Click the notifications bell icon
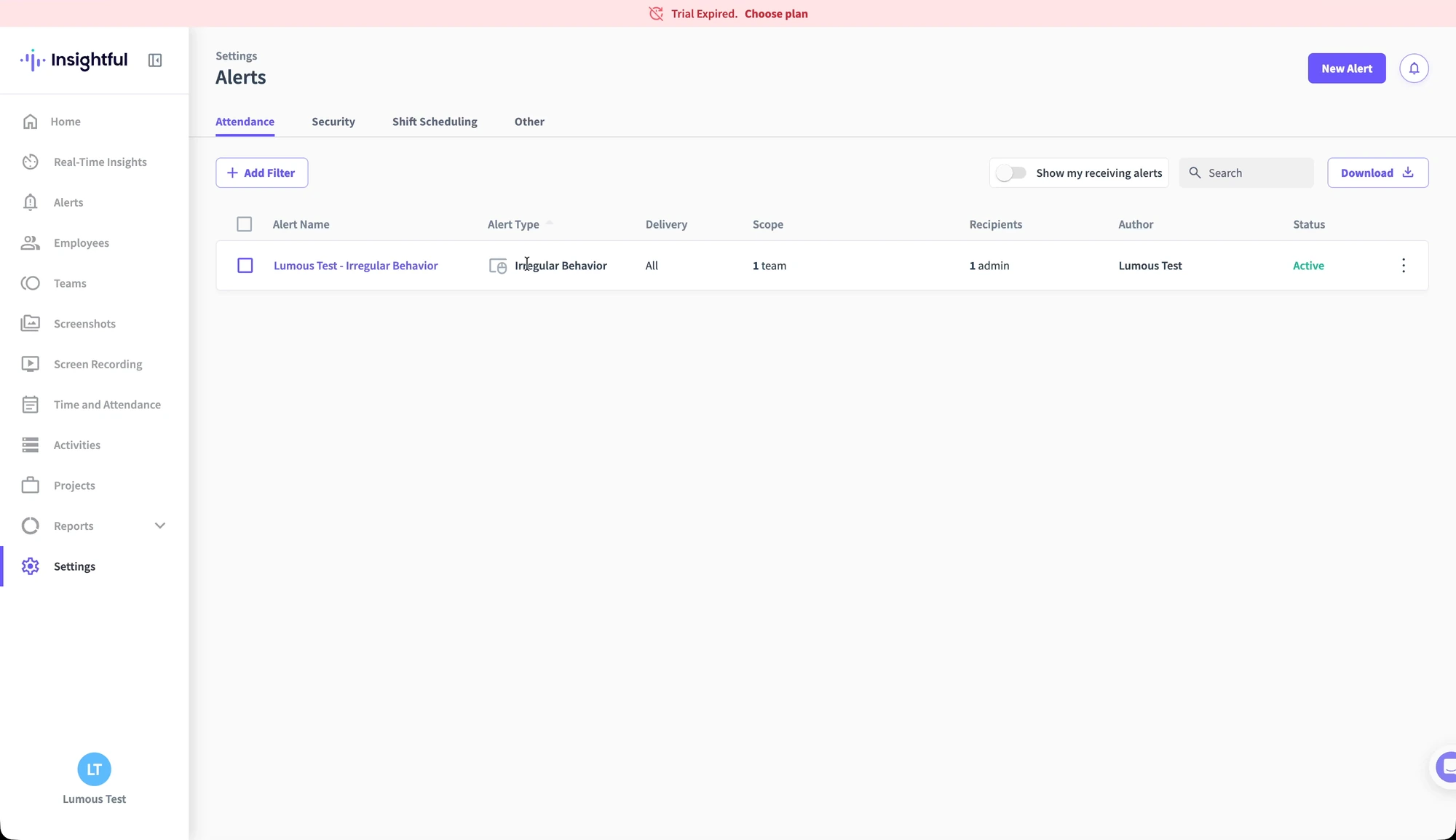The image size is (1456, 840). (1414, 68)
